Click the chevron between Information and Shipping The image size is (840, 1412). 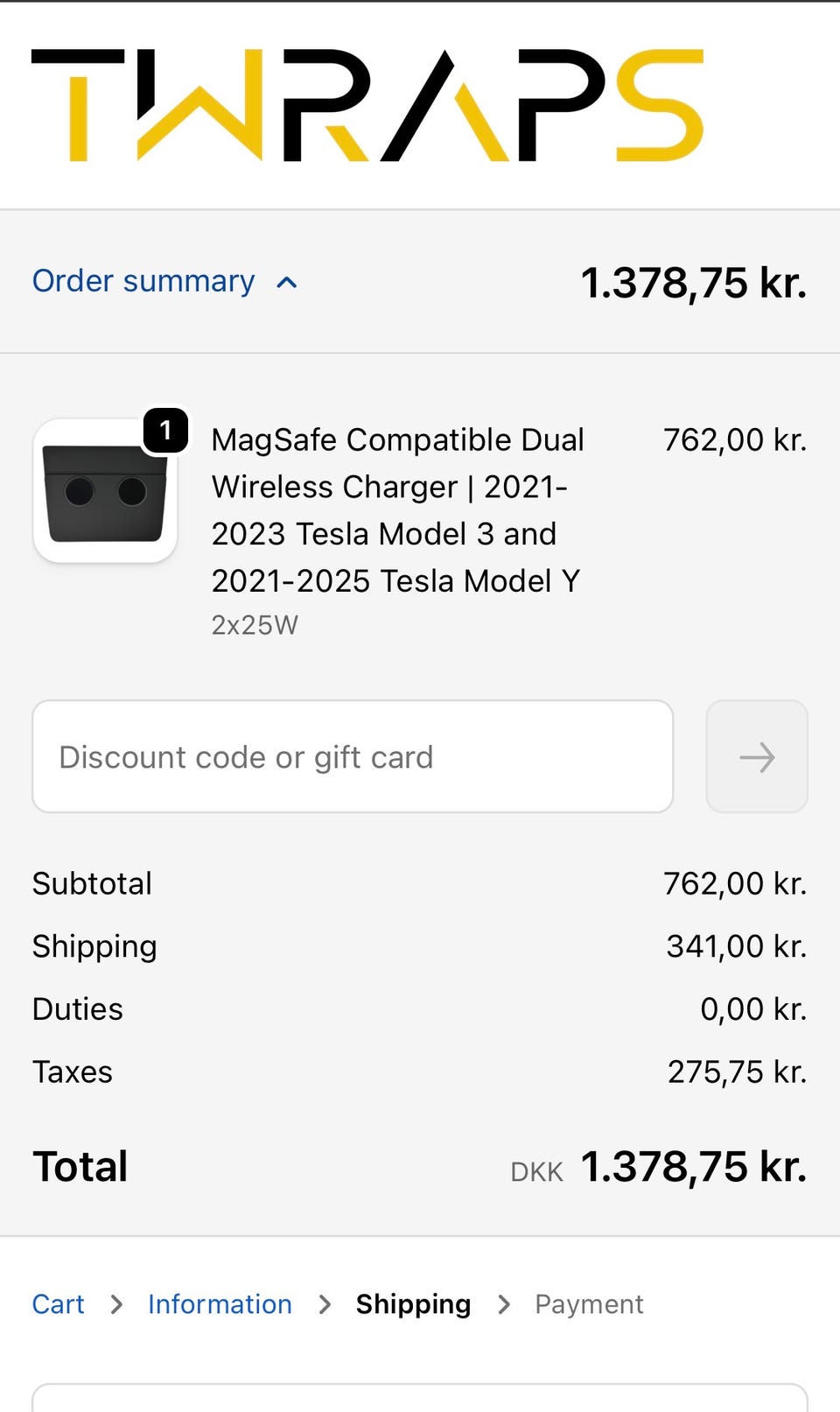(x=325, y=1305)
